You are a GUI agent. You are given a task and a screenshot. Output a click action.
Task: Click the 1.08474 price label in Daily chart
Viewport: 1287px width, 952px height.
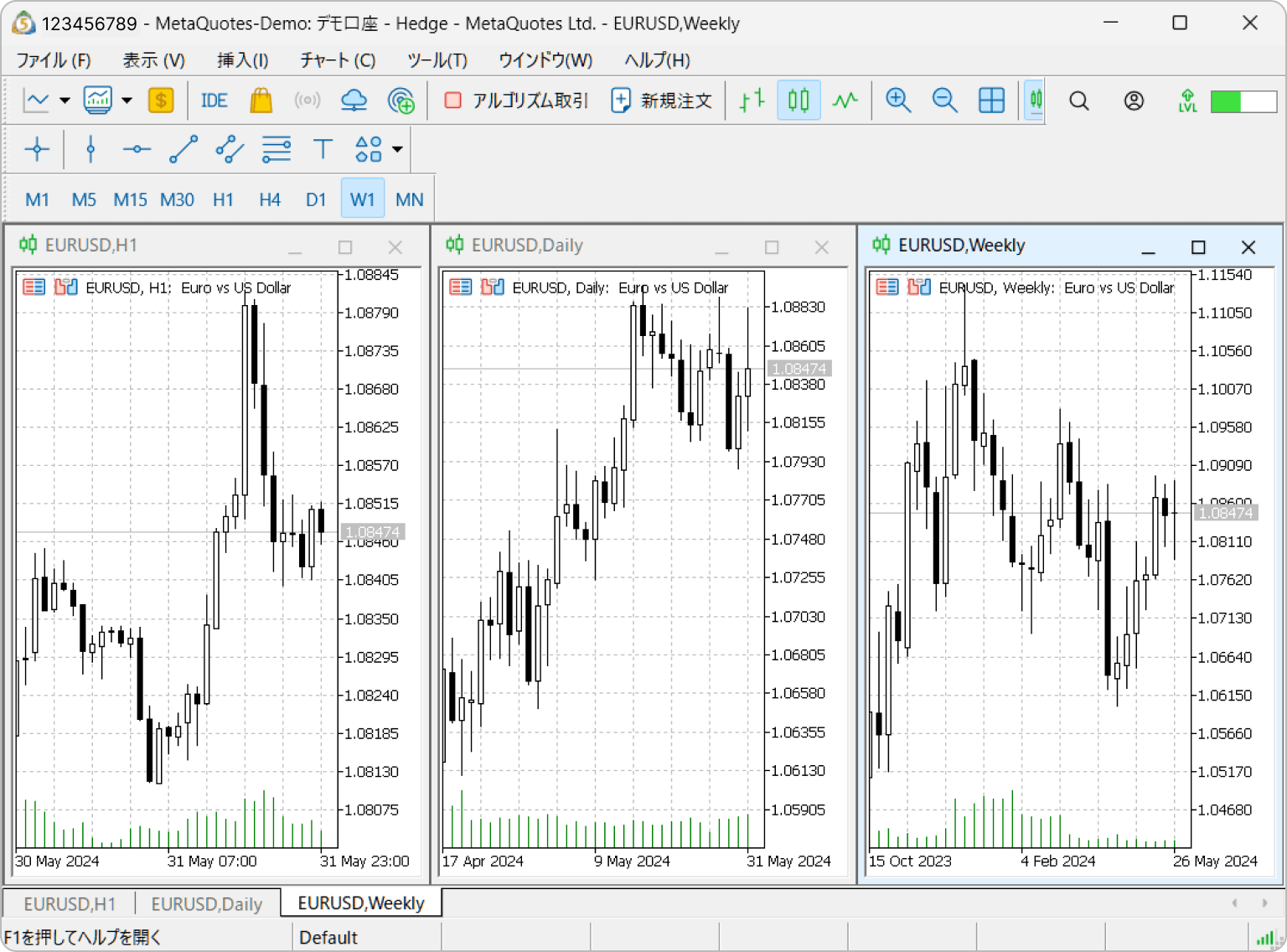tap(799, 369)
